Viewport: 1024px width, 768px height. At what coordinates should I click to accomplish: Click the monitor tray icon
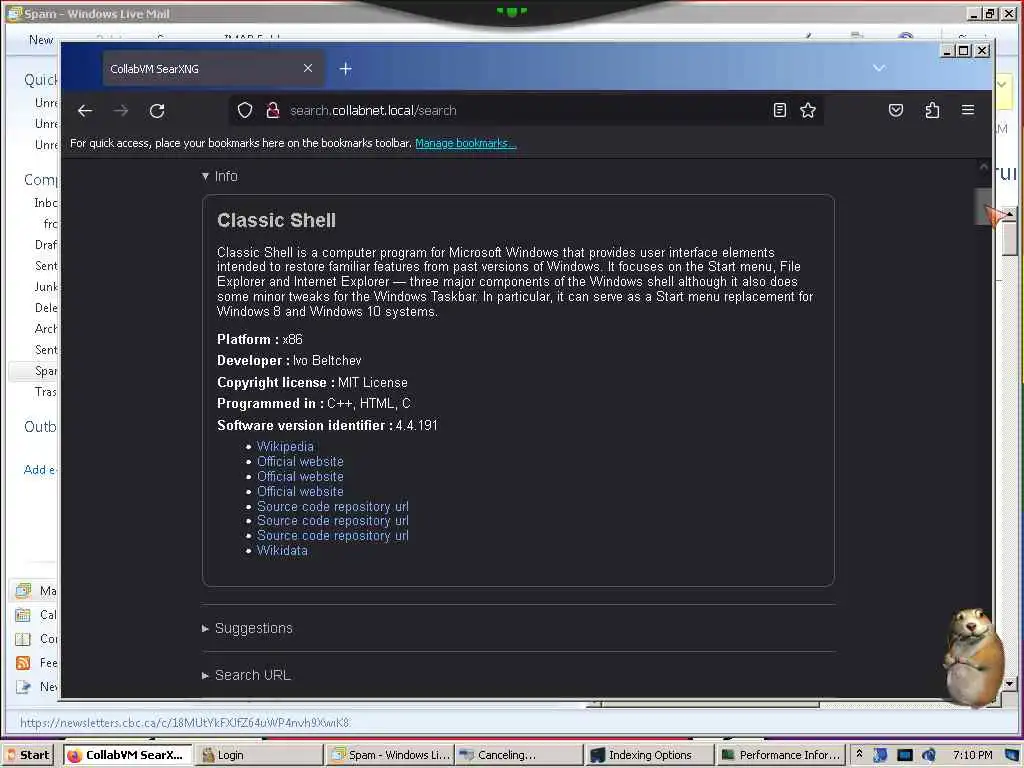904,755
